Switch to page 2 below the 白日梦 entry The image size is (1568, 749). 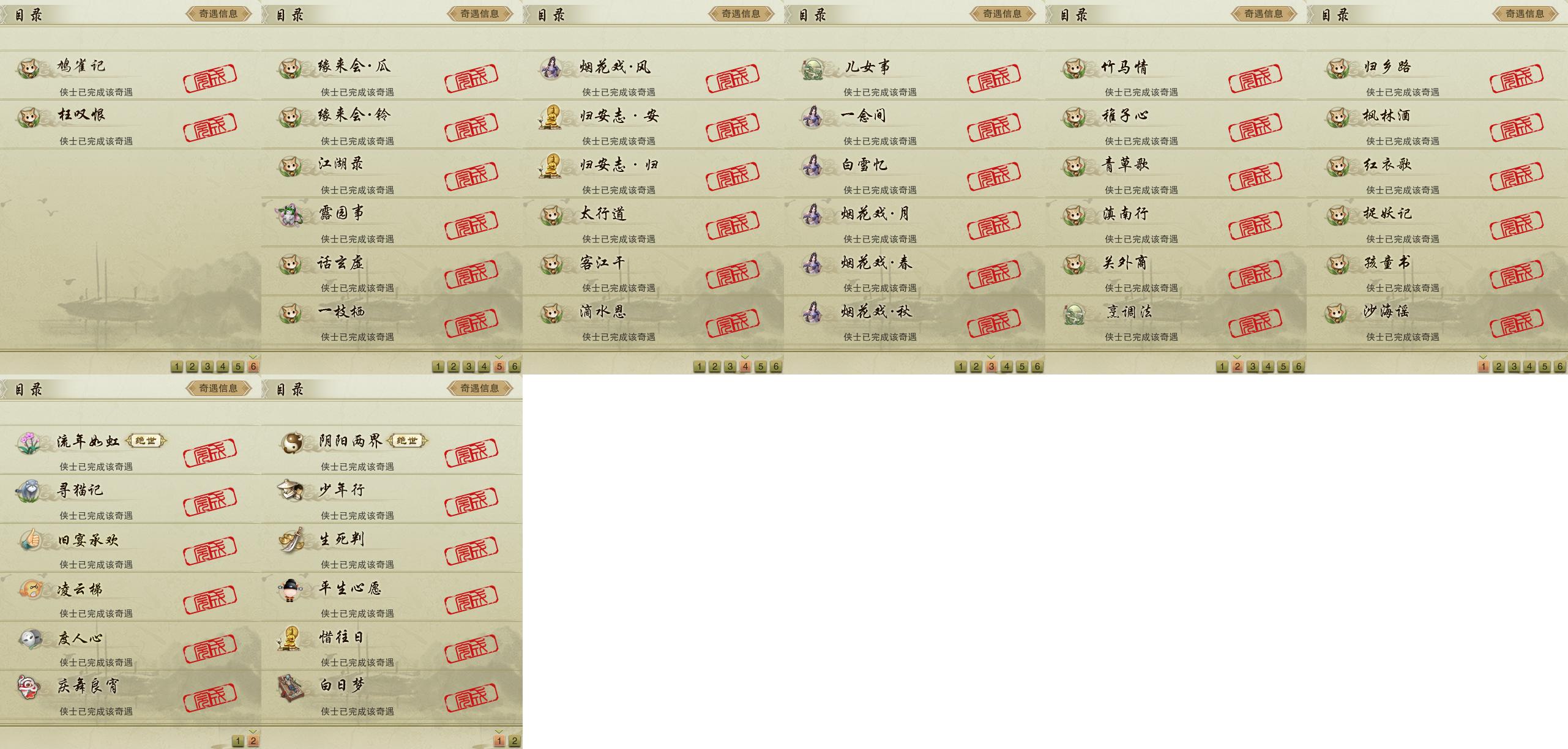tap(515, 741)
